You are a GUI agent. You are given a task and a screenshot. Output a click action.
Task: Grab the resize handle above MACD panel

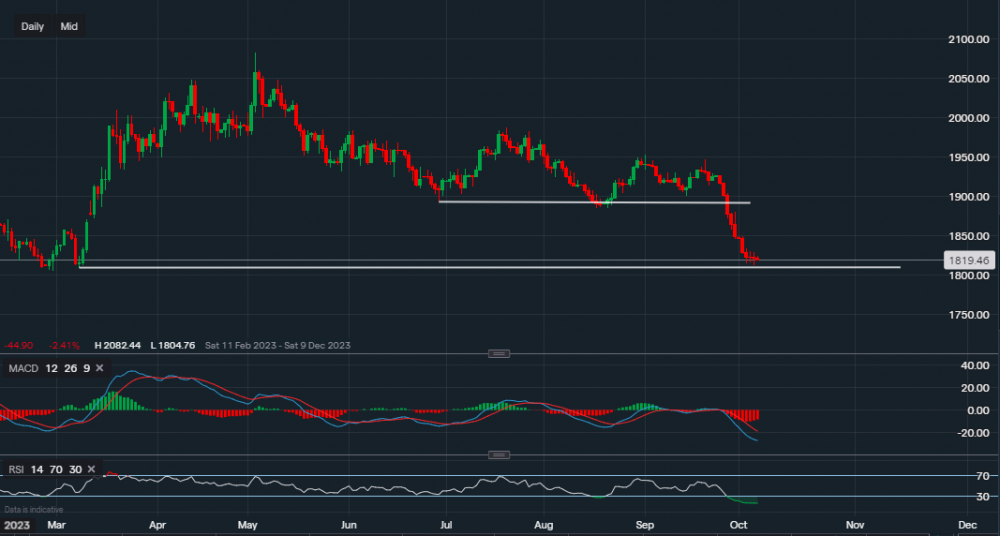click(499, 353)
